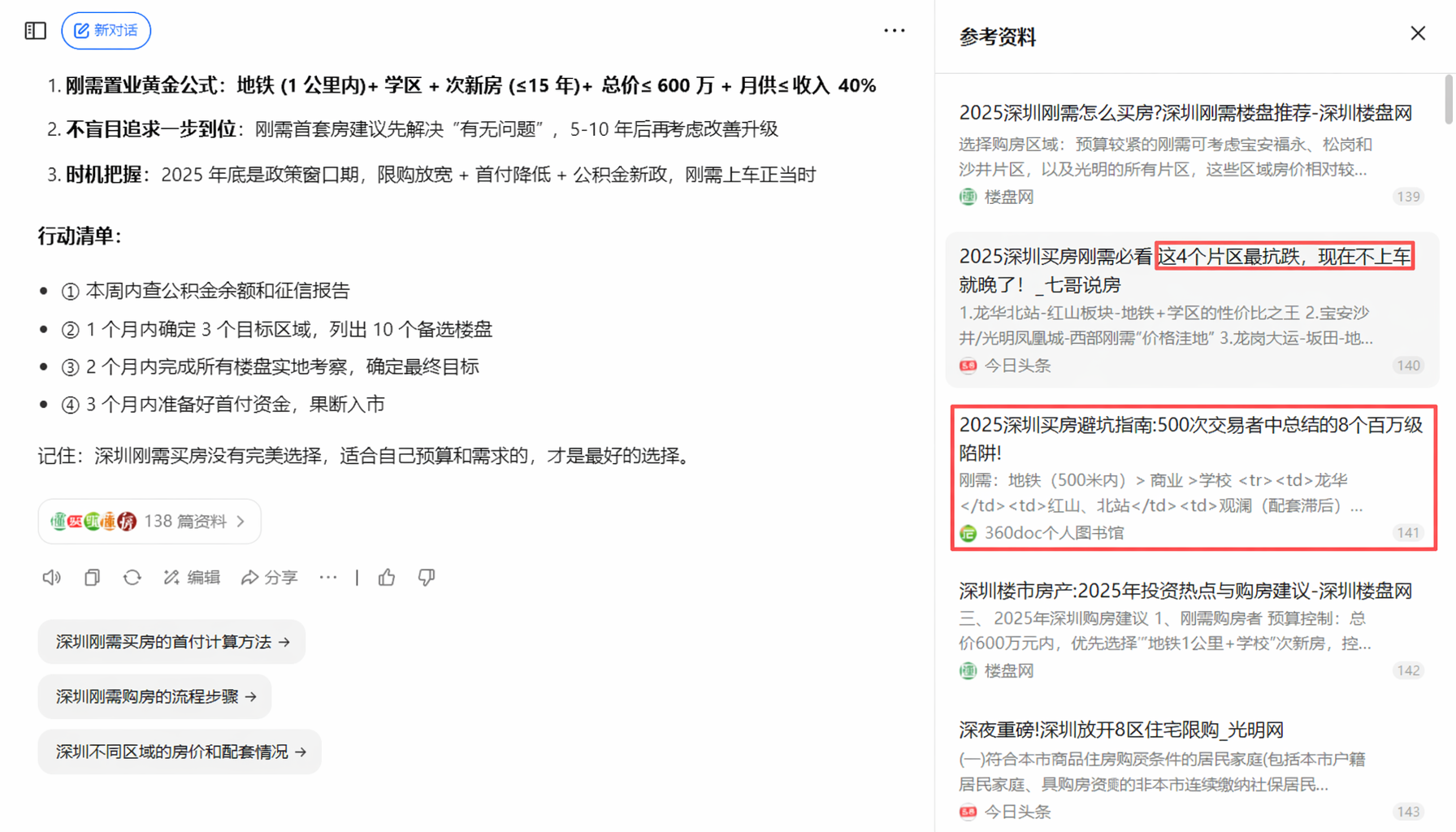
Task: Select suggestion 深圳刚需买房的首付计算方法
Action: click(171, 642)
